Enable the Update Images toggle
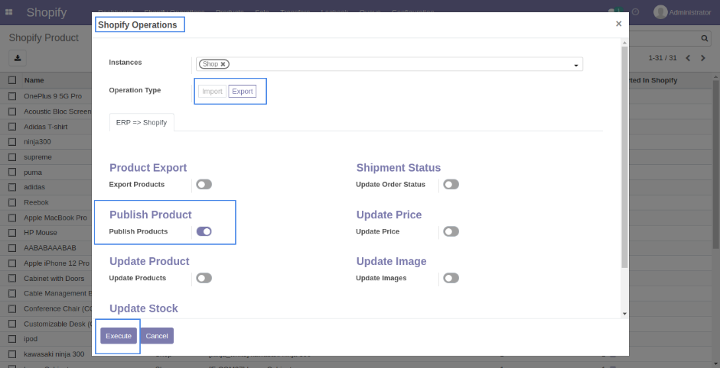720x368 pixels. [x=451, y=278]
